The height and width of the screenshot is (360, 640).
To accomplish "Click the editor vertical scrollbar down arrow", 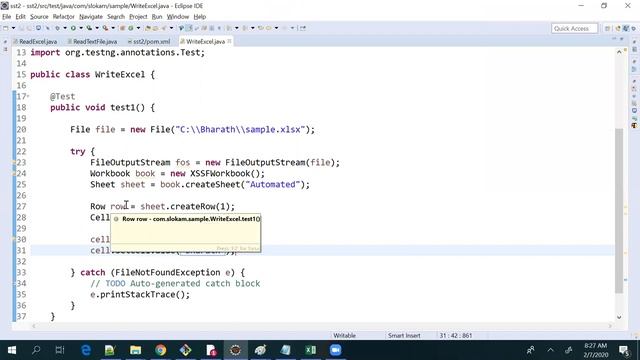I will [x=619, y=317].
